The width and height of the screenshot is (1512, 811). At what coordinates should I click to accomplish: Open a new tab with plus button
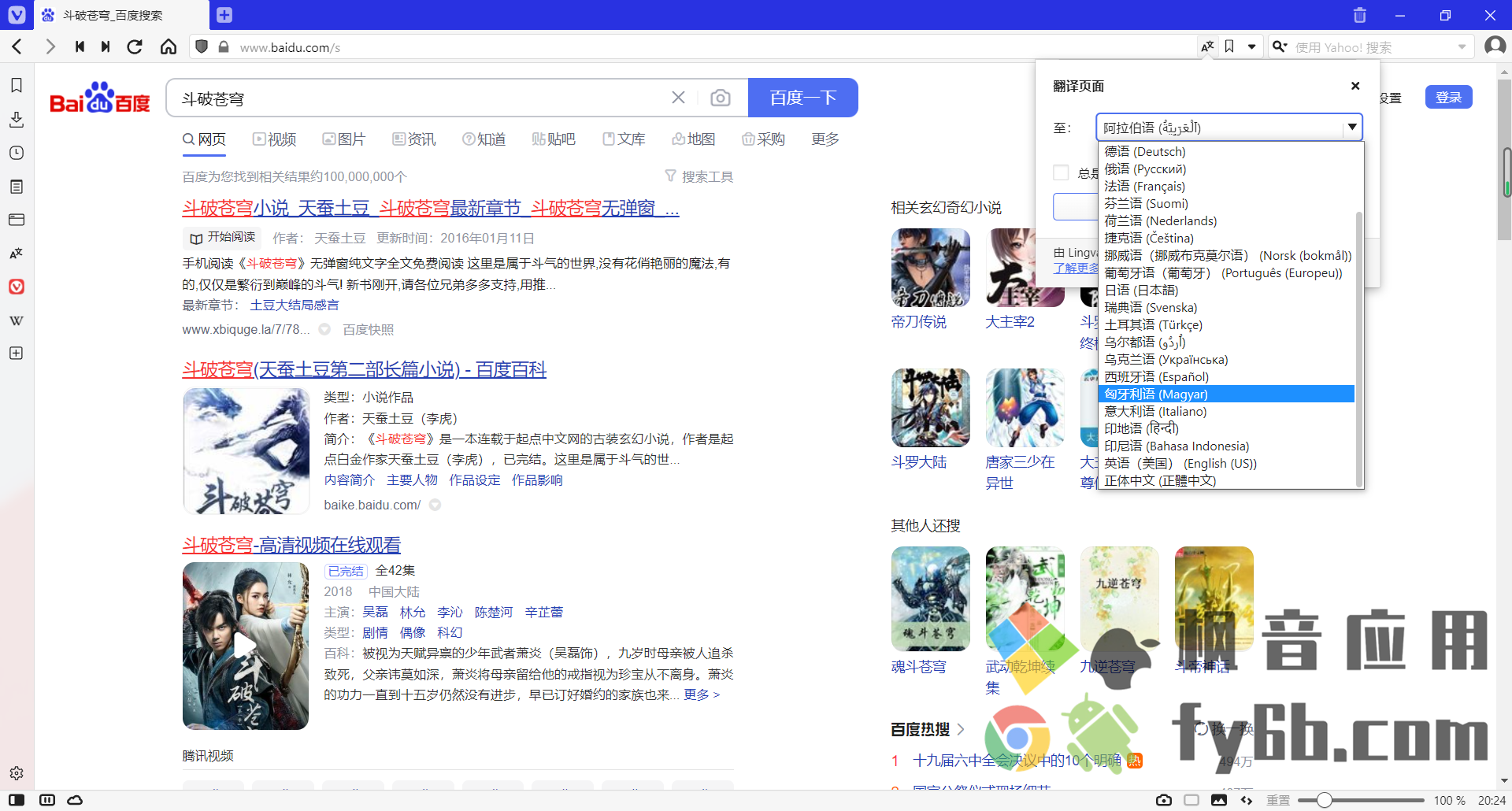point(224,15)
